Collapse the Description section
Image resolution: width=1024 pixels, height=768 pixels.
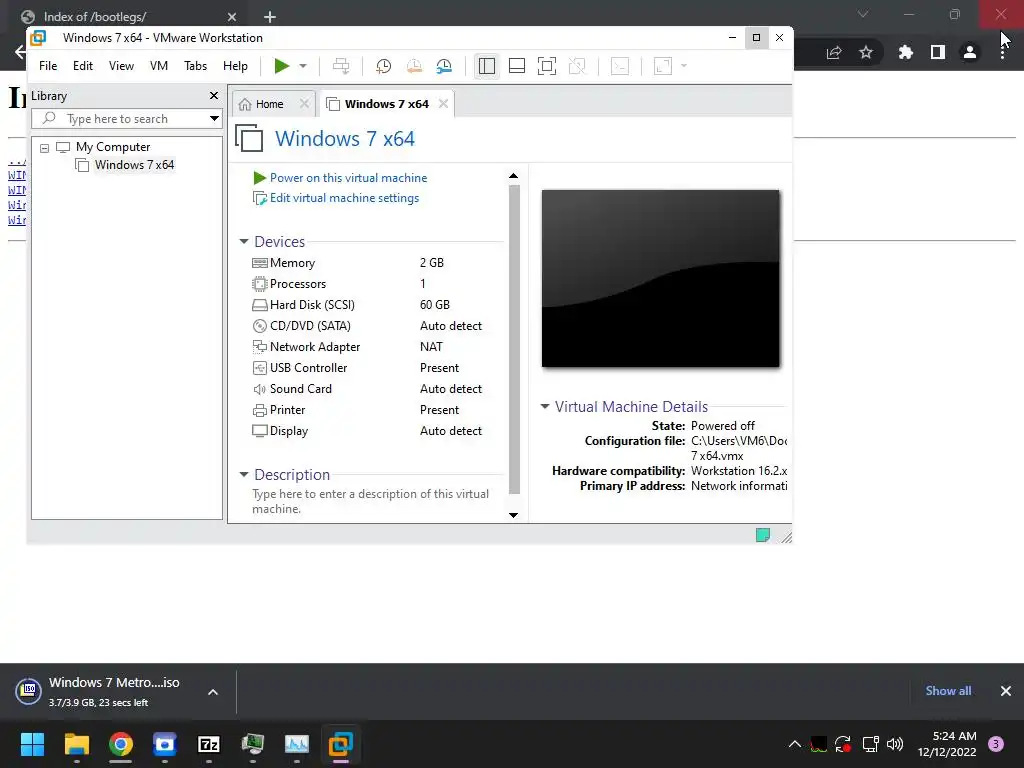tap(244, 475)
